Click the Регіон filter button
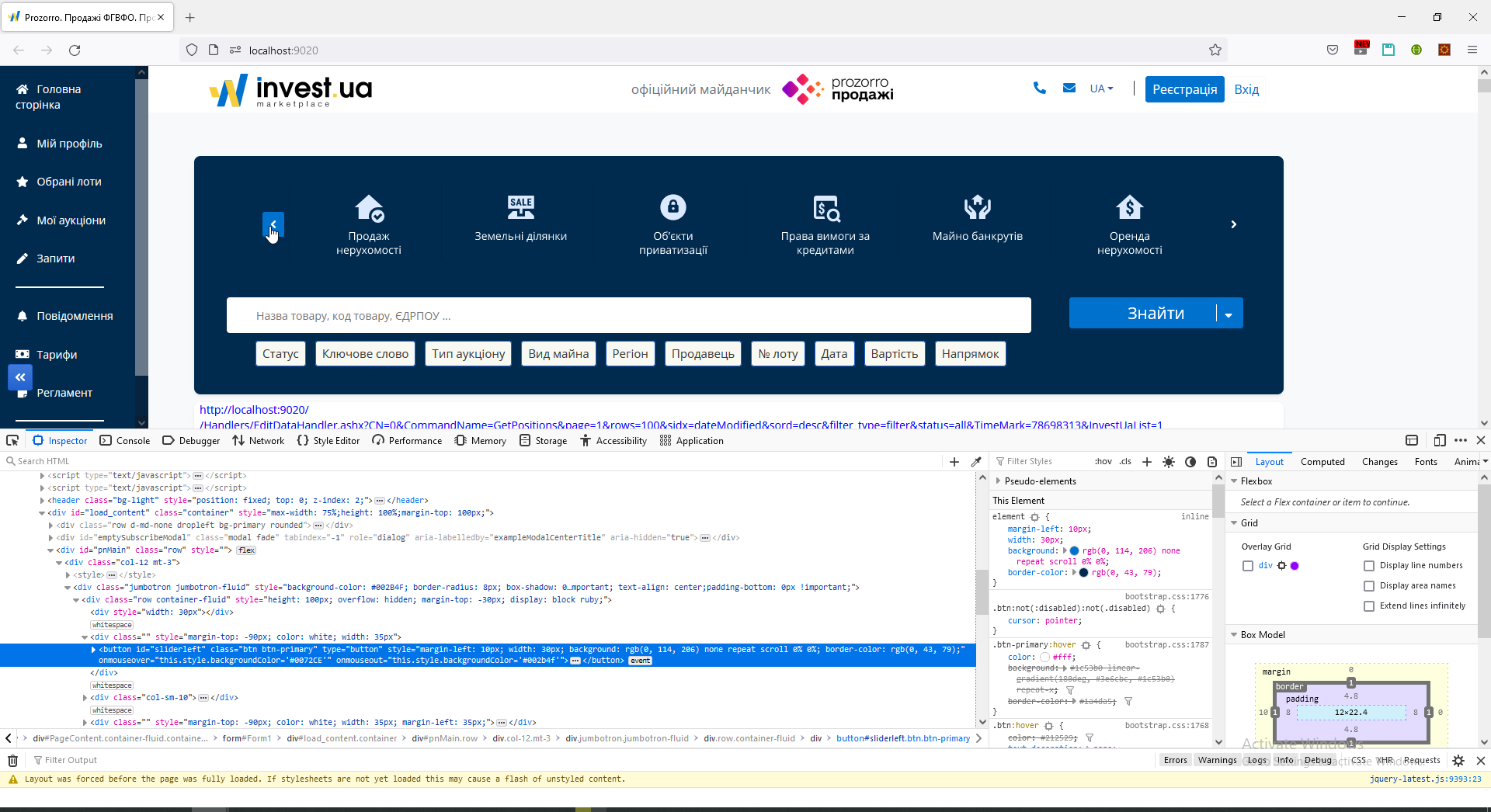This screenshot has height=812, width=1491. [630, 354]
